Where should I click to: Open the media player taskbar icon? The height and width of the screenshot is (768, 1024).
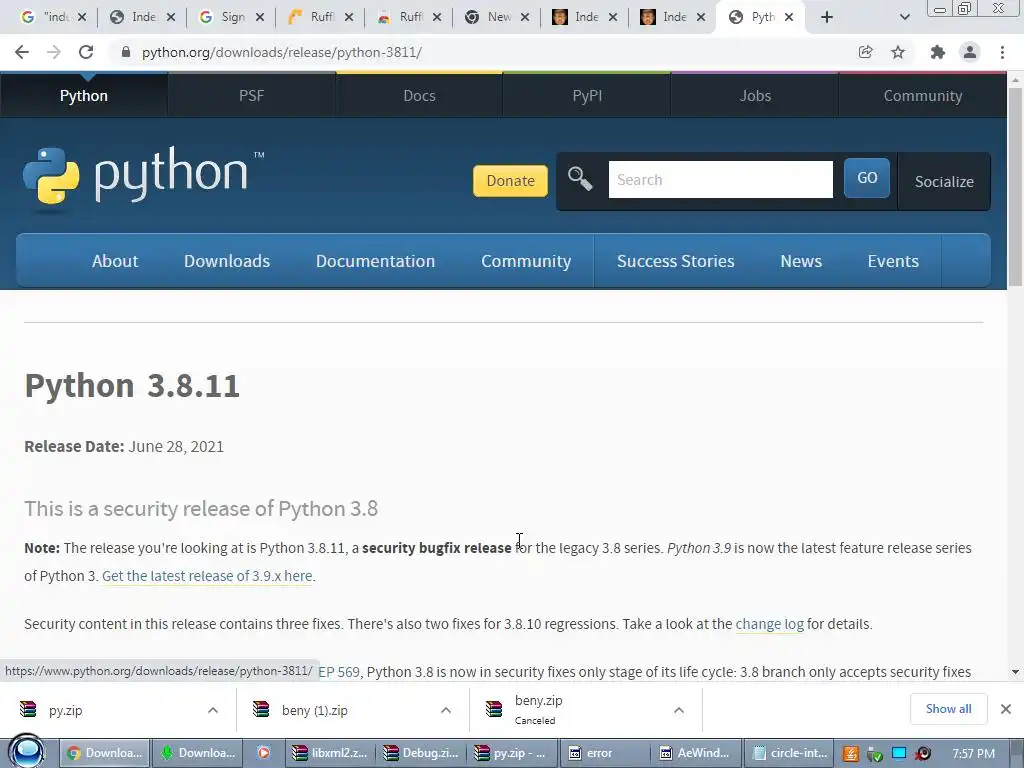264,753
